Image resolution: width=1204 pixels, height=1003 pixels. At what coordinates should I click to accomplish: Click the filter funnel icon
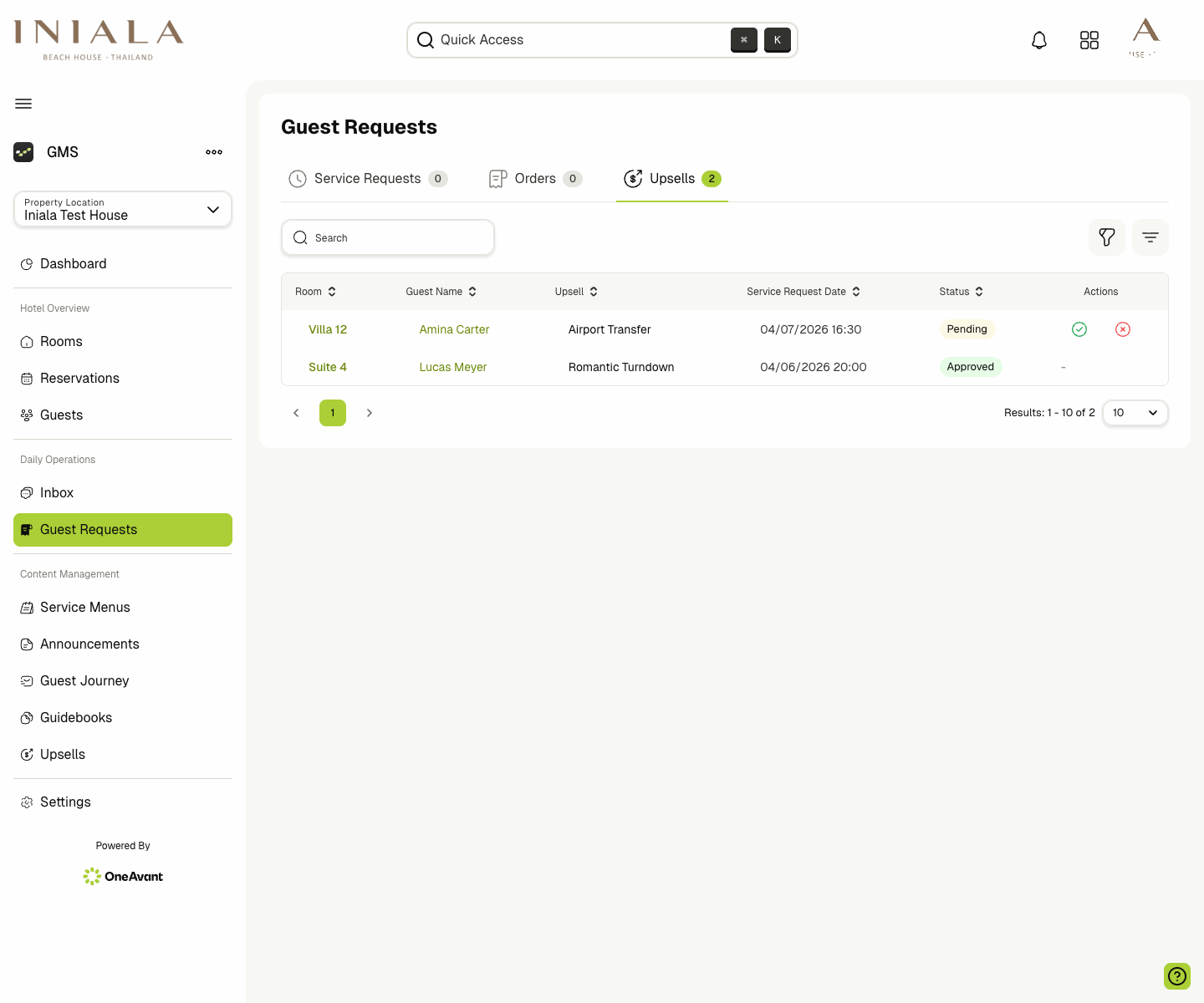click(x=1107, y=237)
